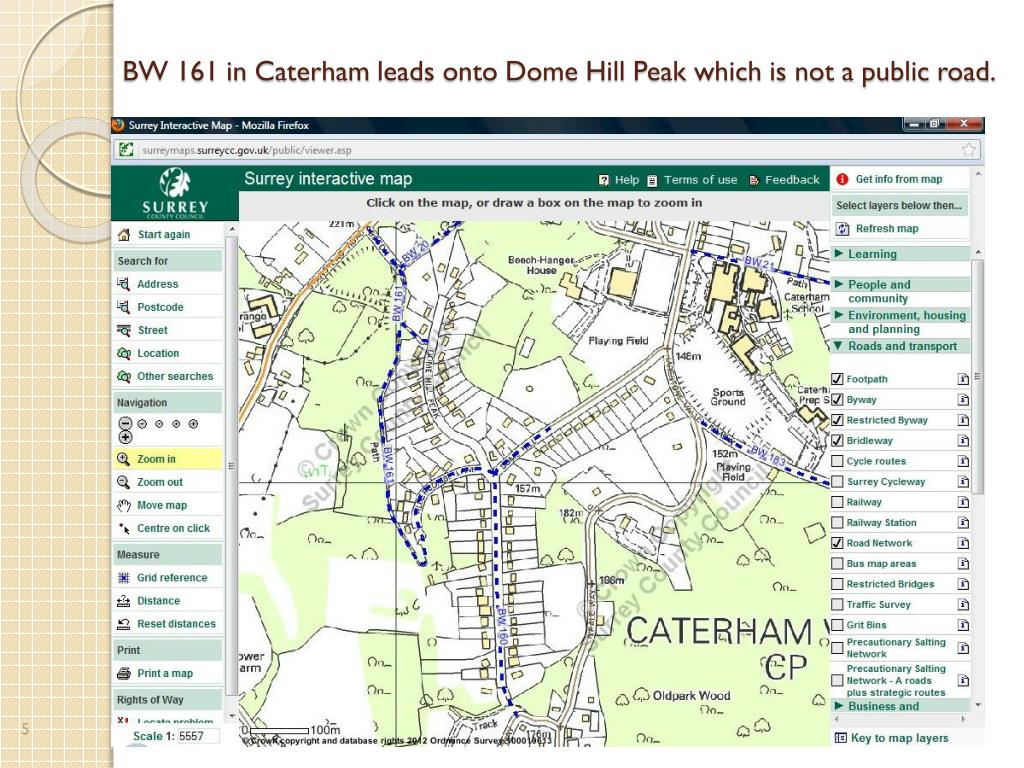
Task: Select the Centre on click tool
Action: 123,528
